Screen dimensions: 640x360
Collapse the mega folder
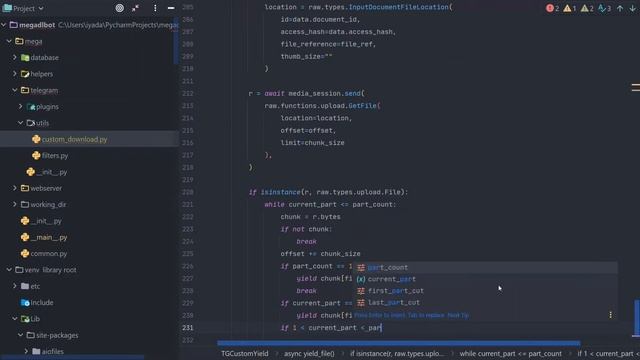(x=9, y=41)
